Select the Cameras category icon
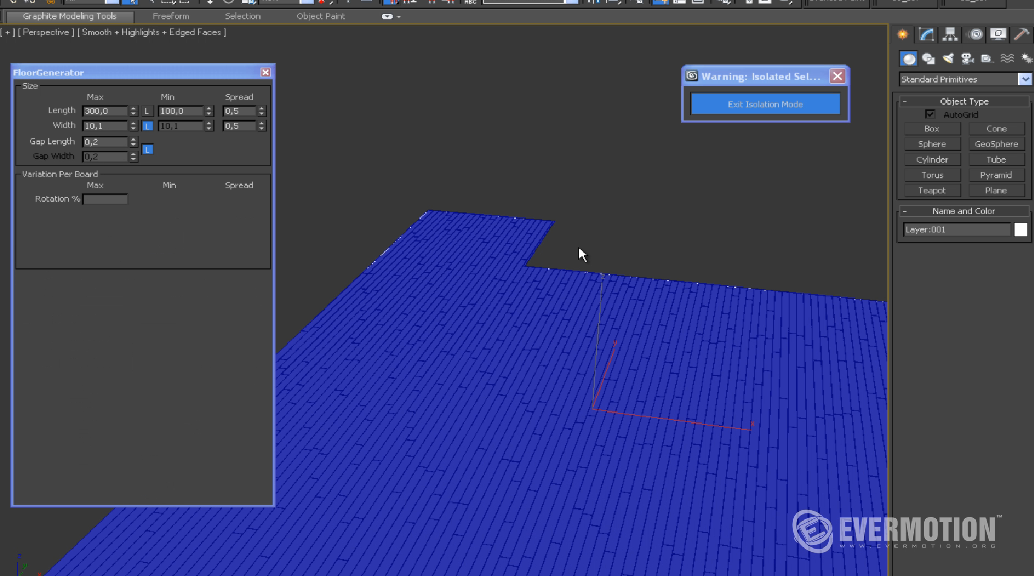Screen dimensions: 1034x576 [967, 59]
